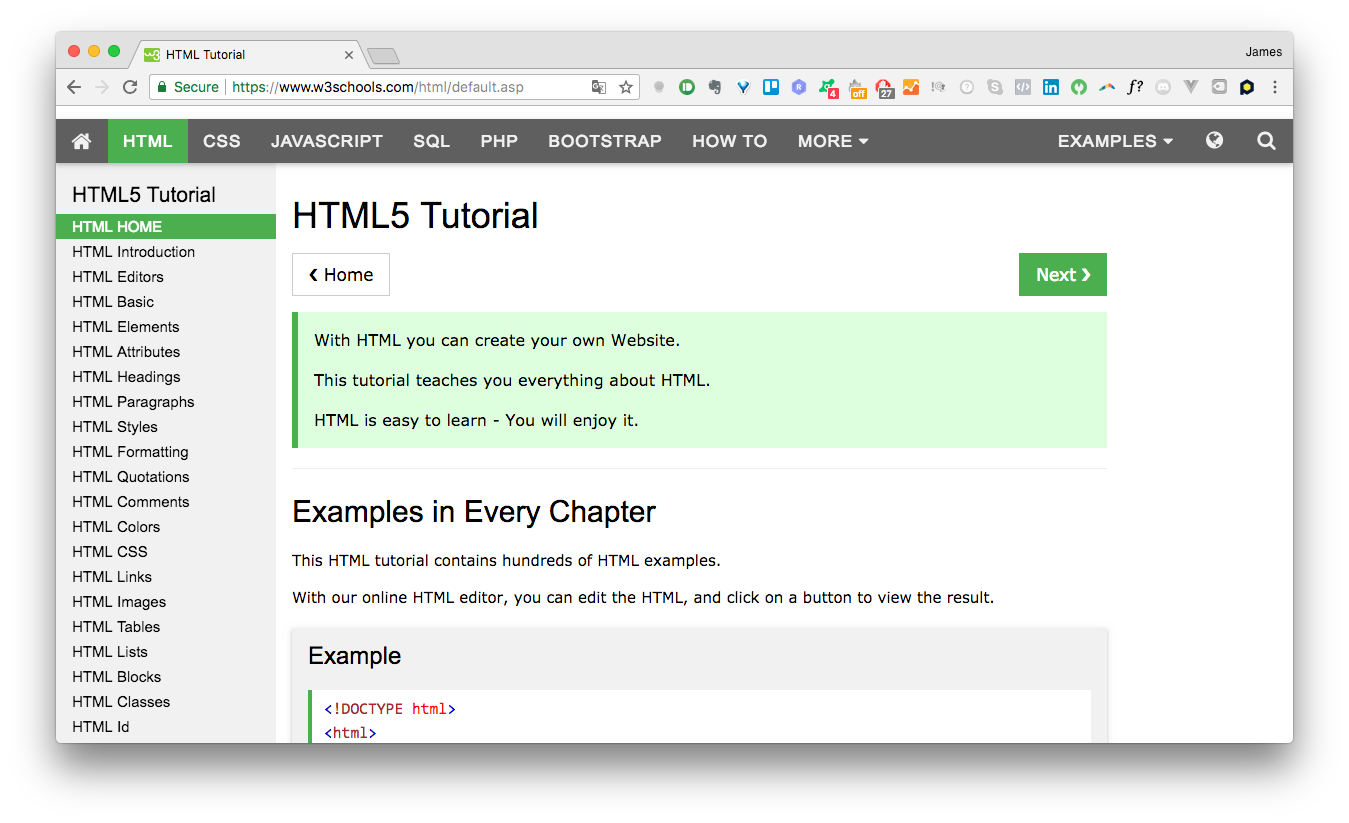
Task: Select the HTML Tutorial browser tab
Action: tap(245, 54)
